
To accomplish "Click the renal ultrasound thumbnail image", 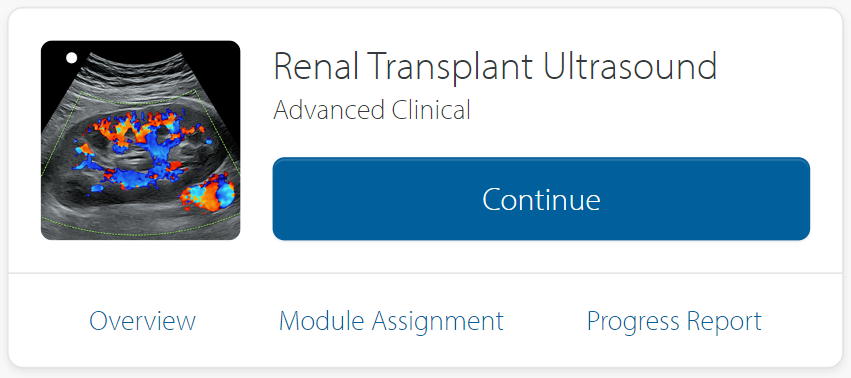I will pos(141,140).
